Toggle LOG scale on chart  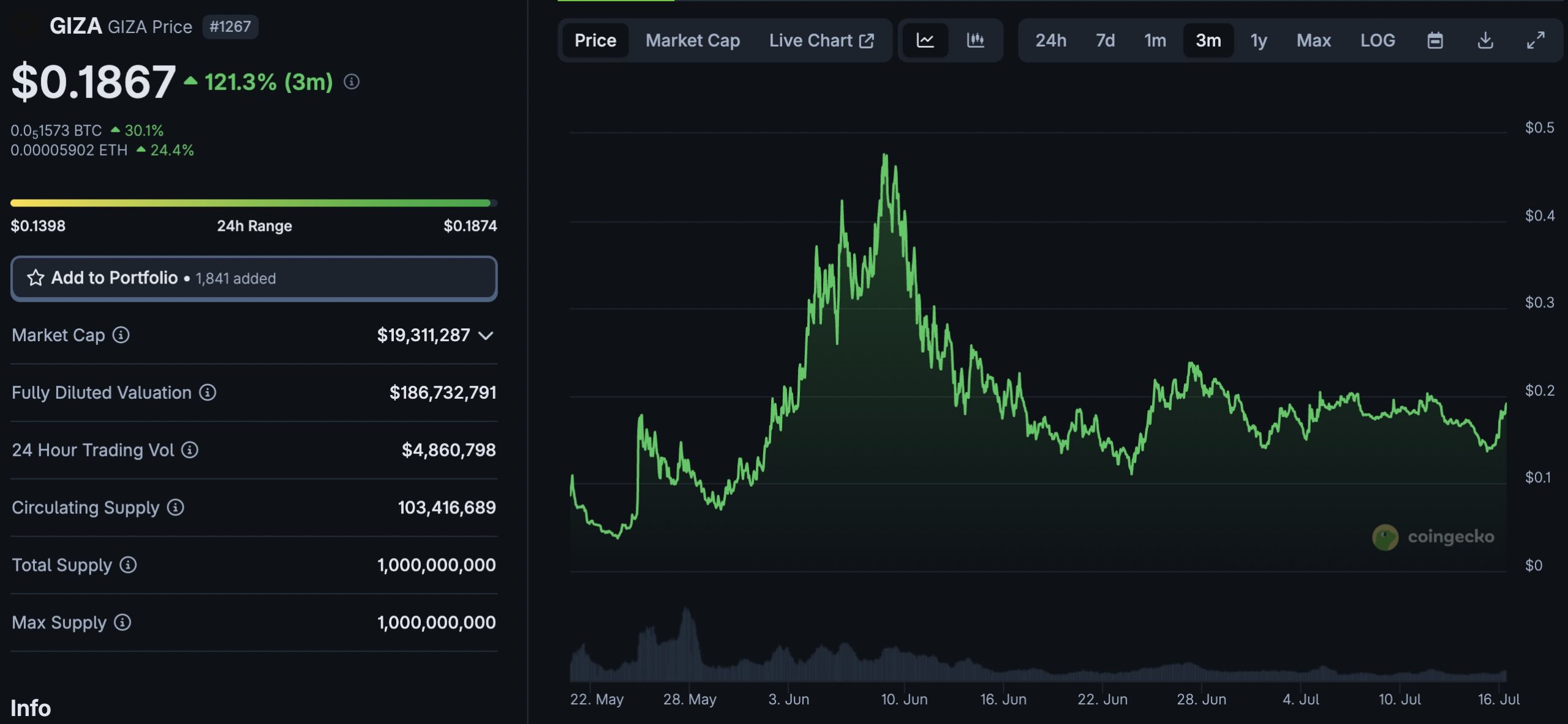tap(1378, 40)
